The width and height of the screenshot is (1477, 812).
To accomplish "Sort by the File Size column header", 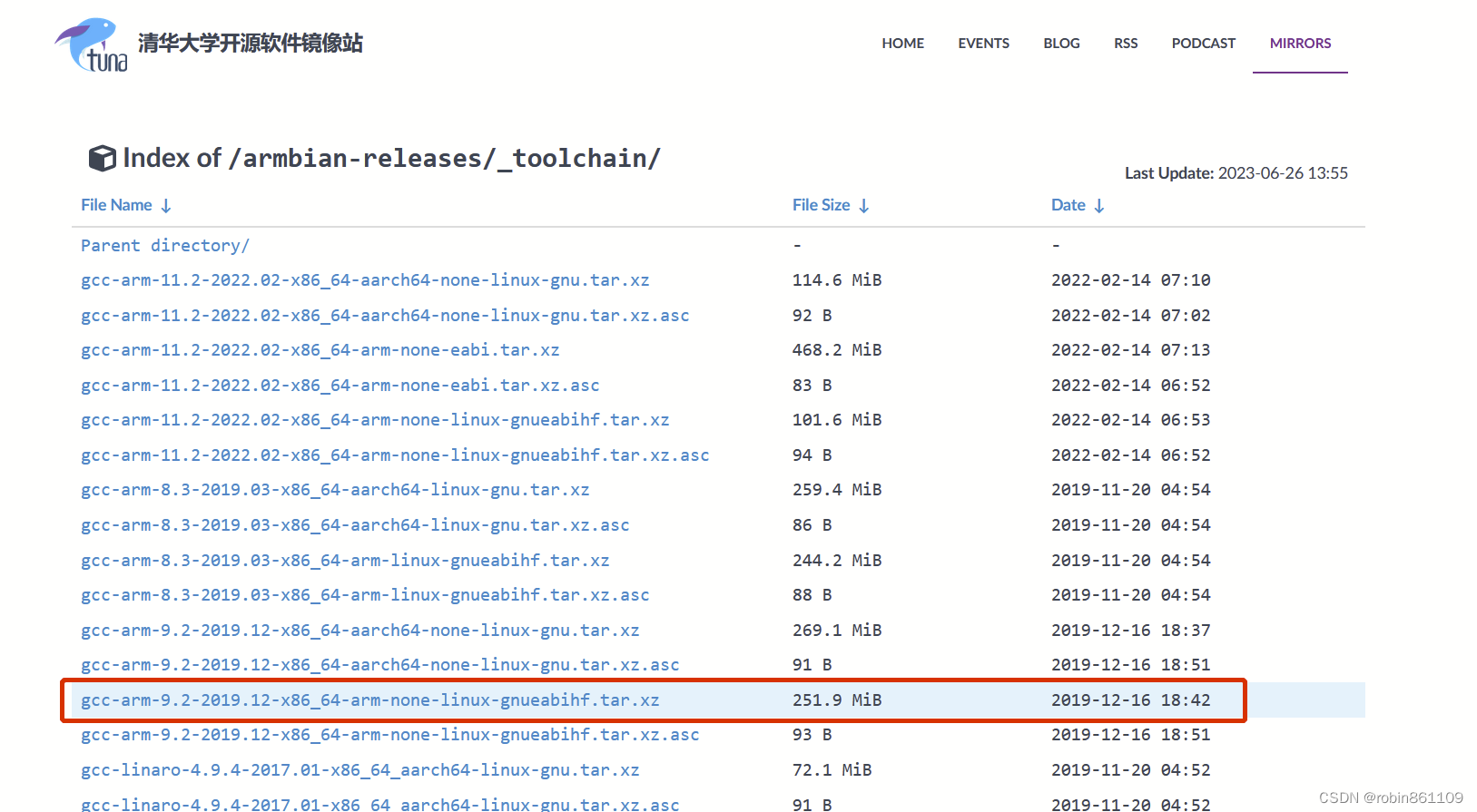I will 821,205.
